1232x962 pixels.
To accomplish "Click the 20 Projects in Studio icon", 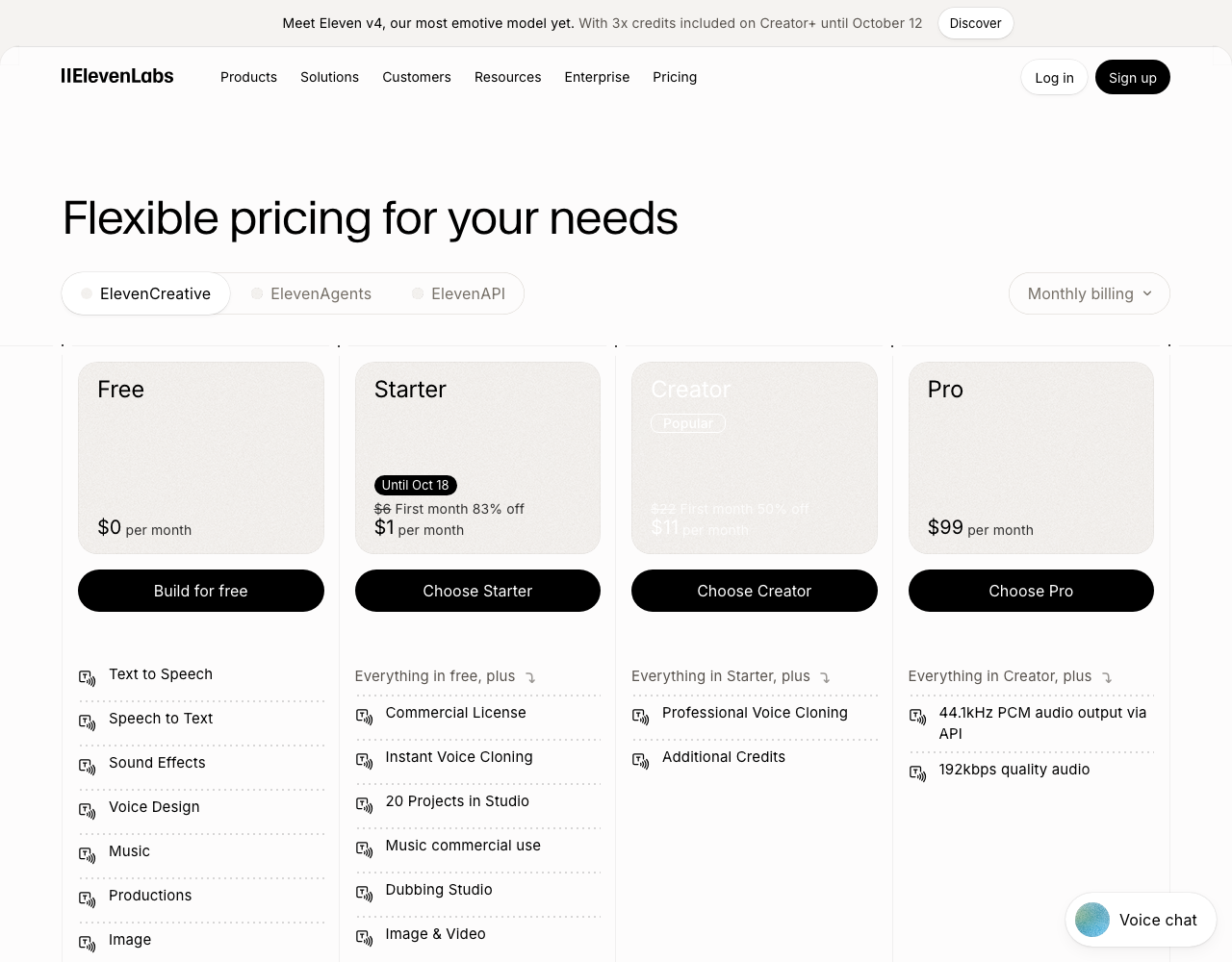I will [364, 805].
